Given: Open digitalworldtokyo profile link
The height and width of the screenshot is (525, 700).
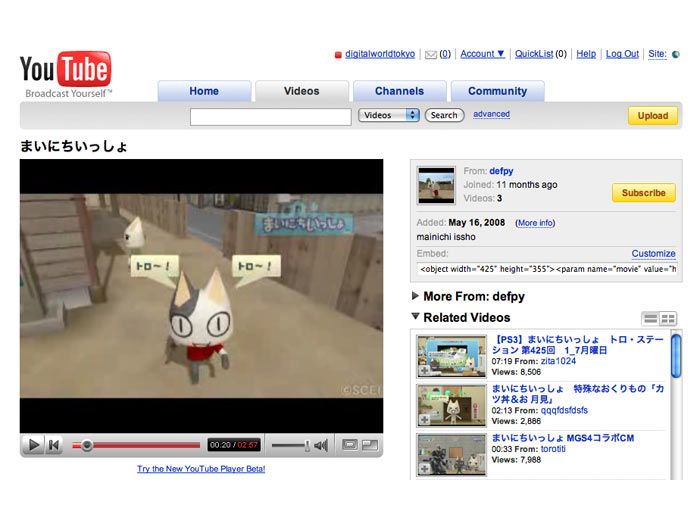Looking at the screenshot, I should (380, 54).
